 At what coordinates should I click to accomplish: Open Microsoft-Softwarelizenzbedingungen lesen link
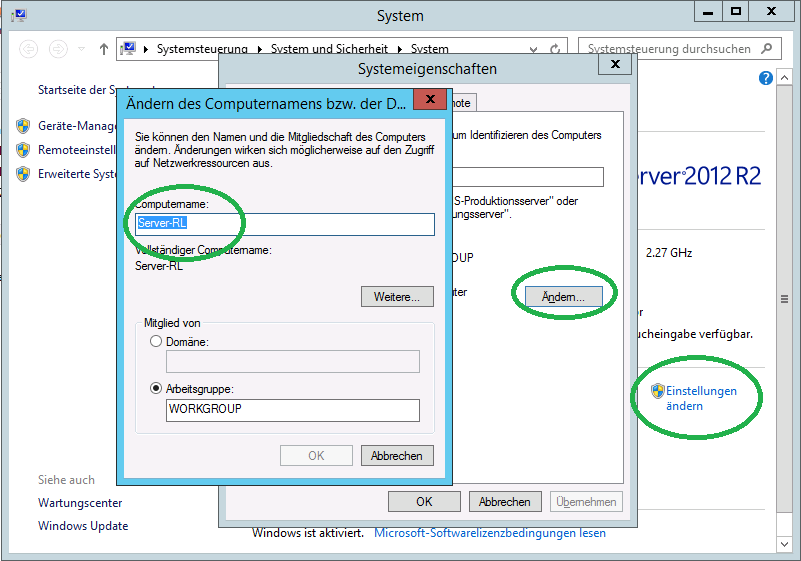(x=489, y=533)
